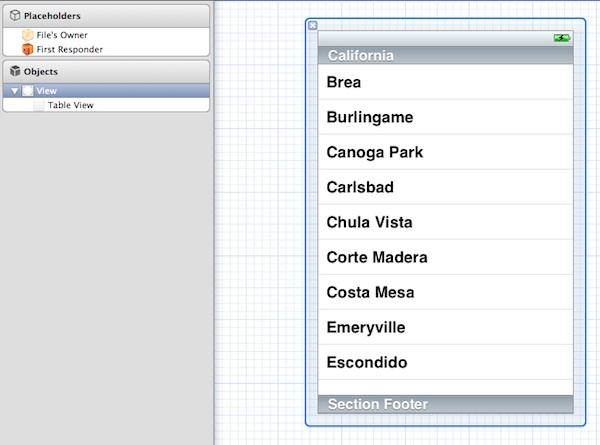Choose the Emeryville table row
600x445 pixels.
(445, 328)
